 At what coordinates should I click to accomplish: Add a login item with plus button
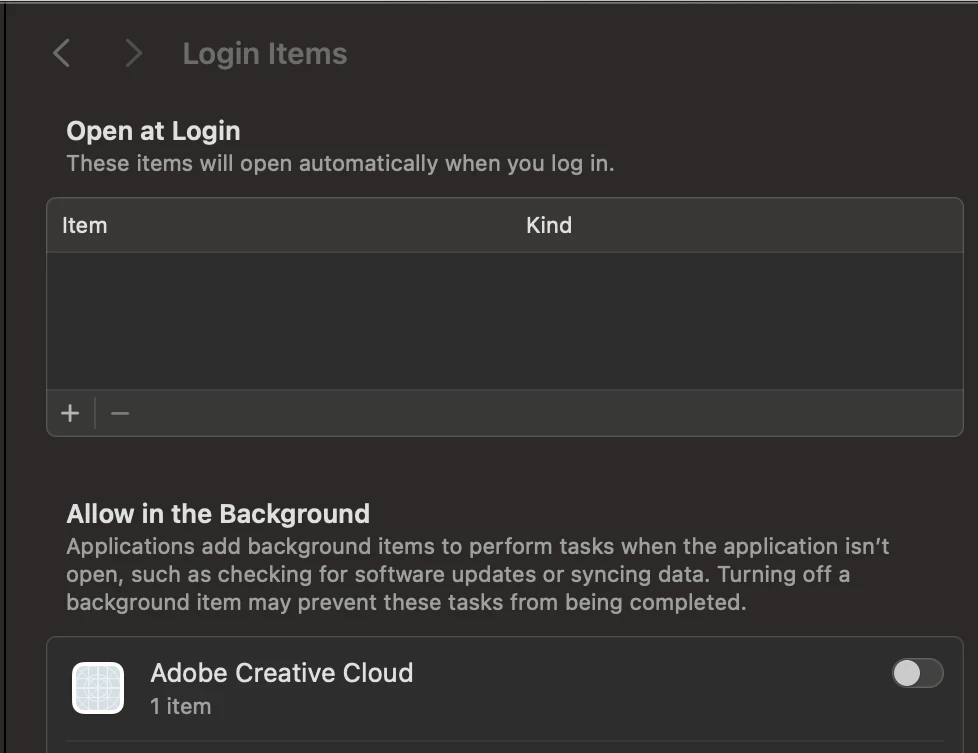(70, 413)
